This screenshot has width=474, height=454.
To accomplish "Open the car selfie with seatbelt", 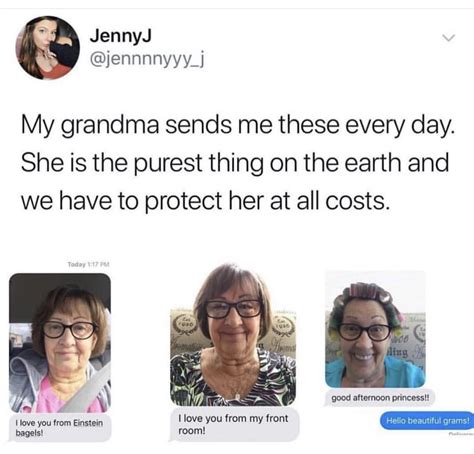I will [x=60, y=343].
